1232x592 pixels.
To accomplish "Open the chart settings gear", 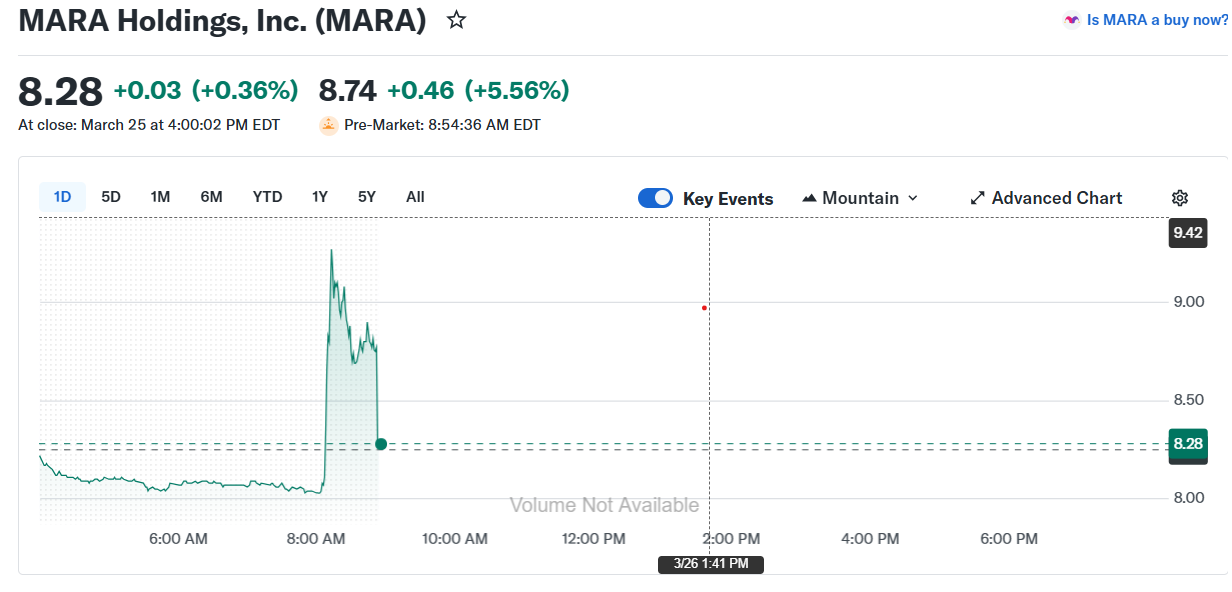I will [x=1180, y=197].
